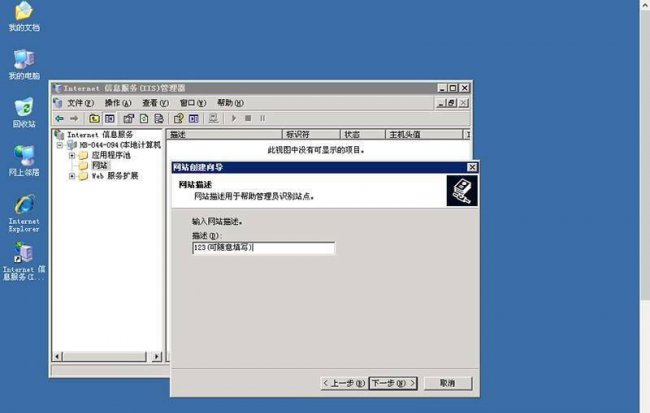The height and width of the screenshot is (413, 650).
Task: Click the action pane toggle icon beside Help
Action: tap(194, 119)
